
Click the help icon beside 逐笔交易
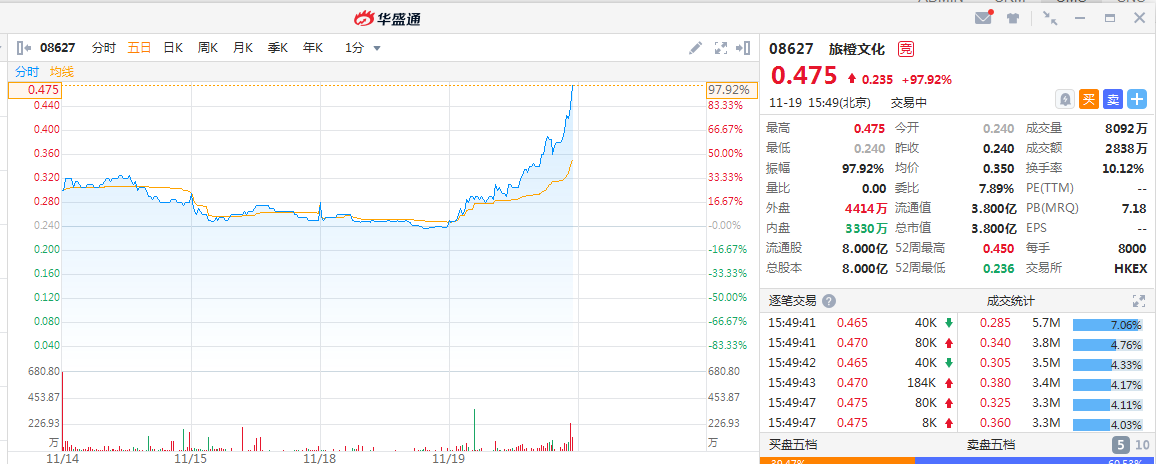(x=829, y=301)
